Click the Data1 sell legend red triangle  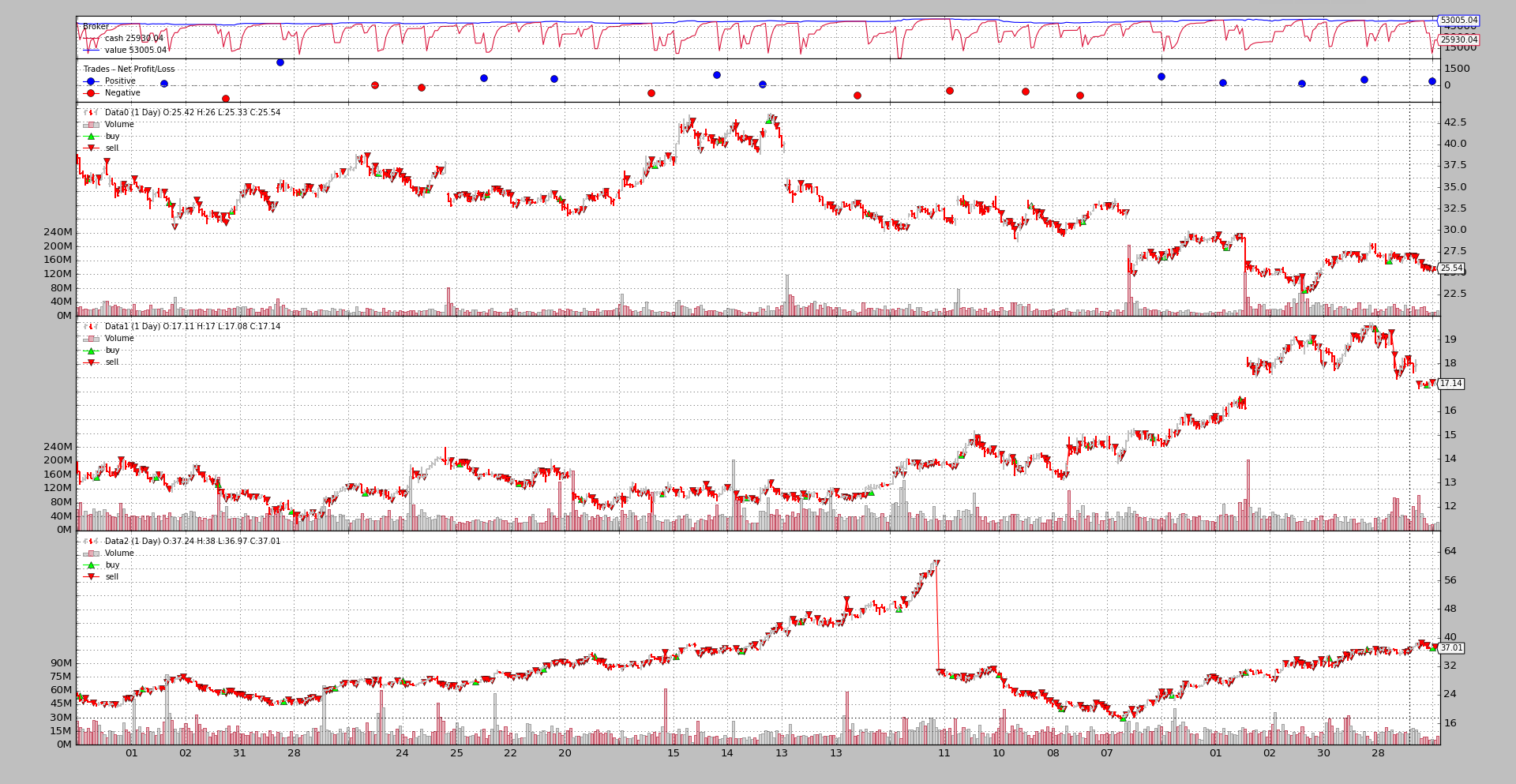(91, 362)
